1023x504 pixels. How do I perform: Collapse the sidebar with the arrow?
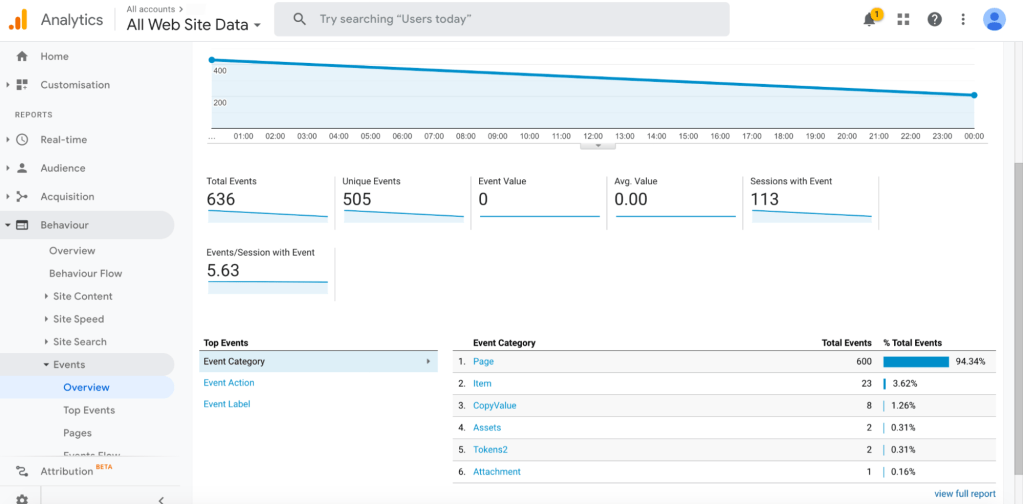[161, 498]
